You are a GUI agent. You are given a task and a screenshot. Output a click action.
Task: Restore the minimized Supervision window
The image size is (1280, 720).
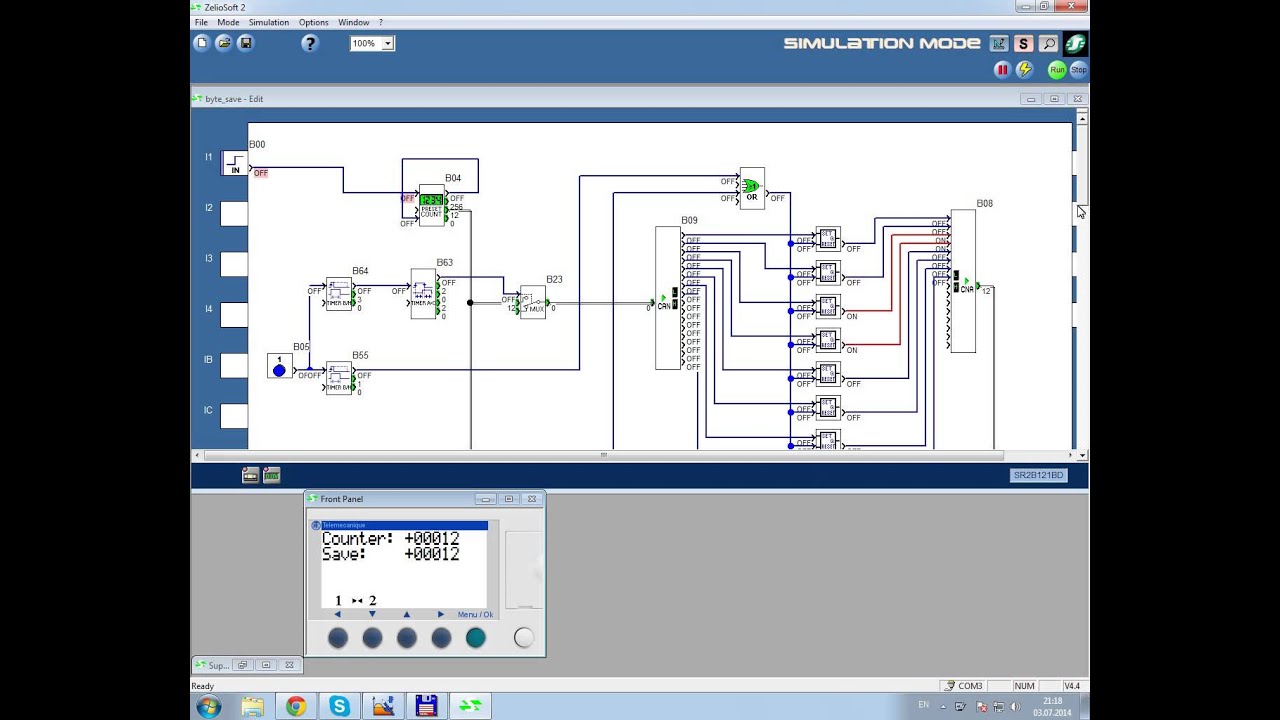[x=242, y=665]
